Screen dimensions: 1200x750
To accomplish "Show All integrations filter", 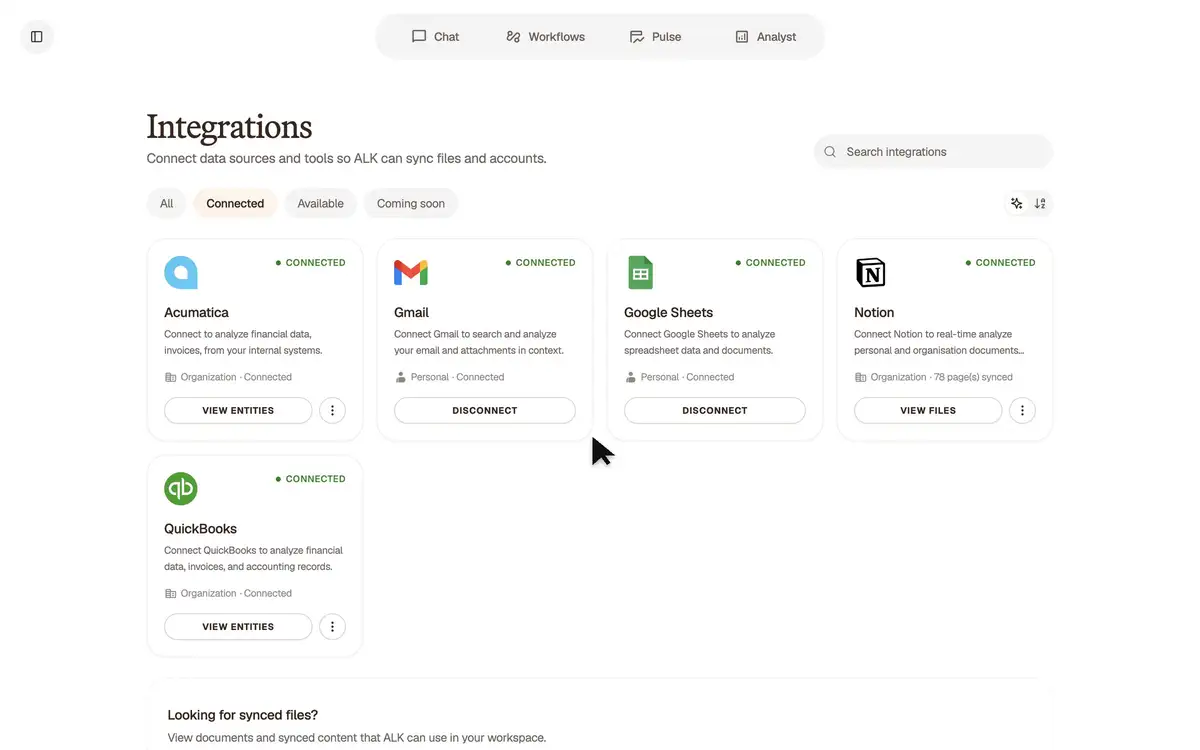I will pyautogui.click(x=167, y=203).
